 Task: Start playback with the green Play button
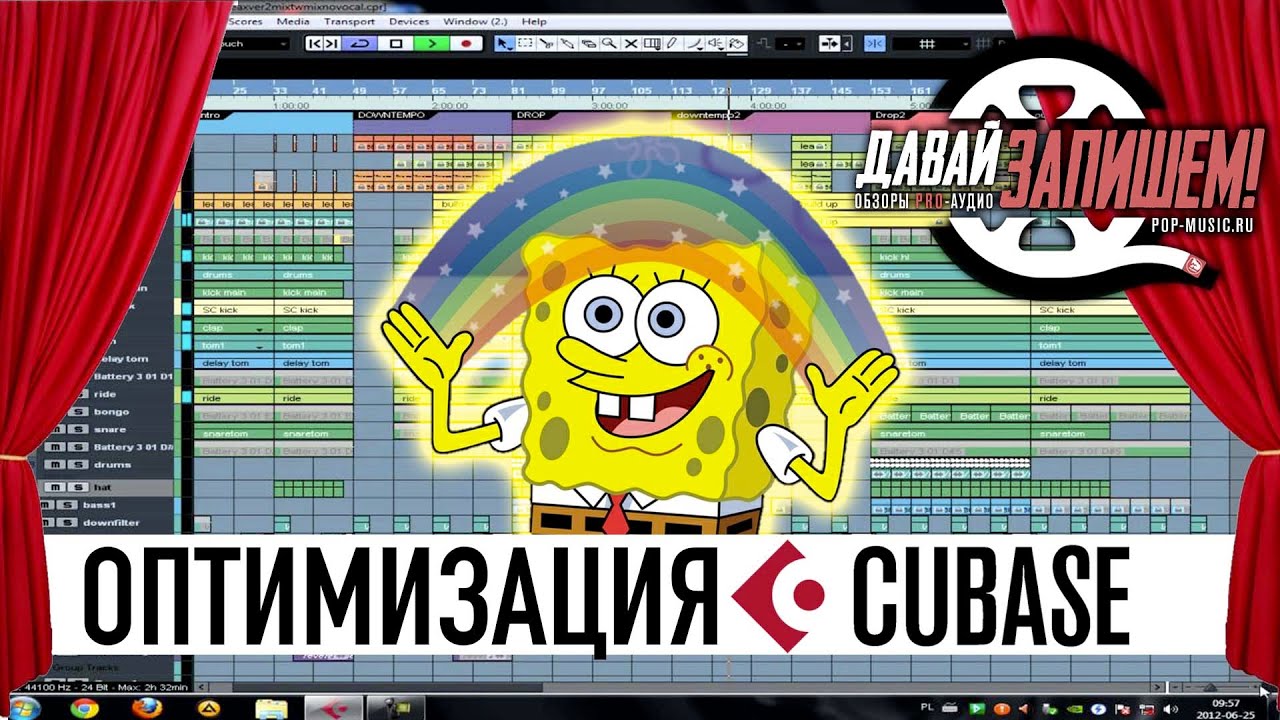pos(431,43)
